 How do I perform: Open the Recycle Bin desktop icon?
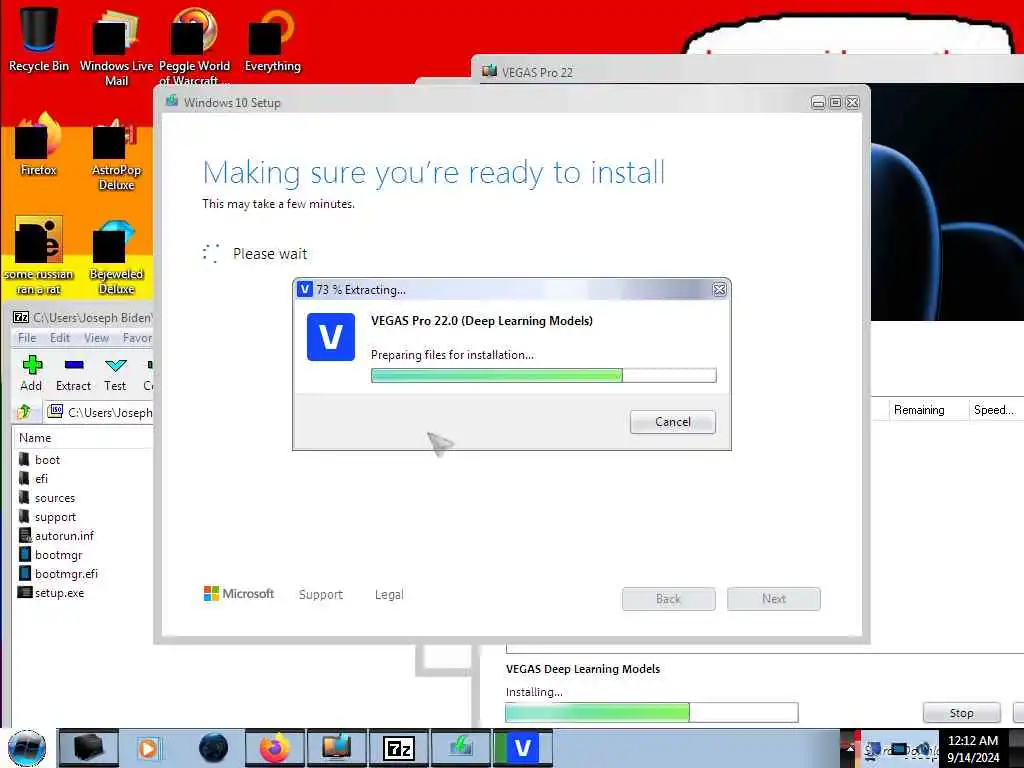click(39, 39)
